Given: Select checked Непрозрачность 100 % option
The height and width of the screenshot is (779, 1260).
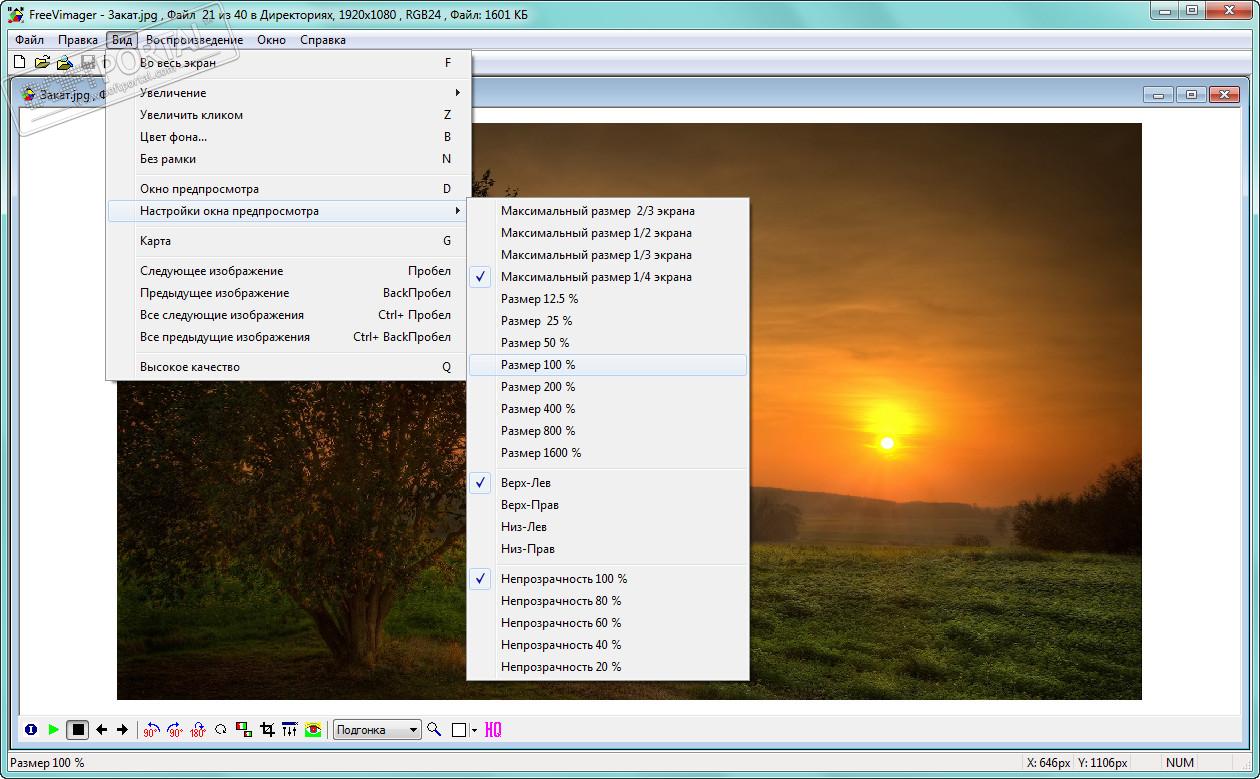Looking at the screenshot, I should click(608, 579).
